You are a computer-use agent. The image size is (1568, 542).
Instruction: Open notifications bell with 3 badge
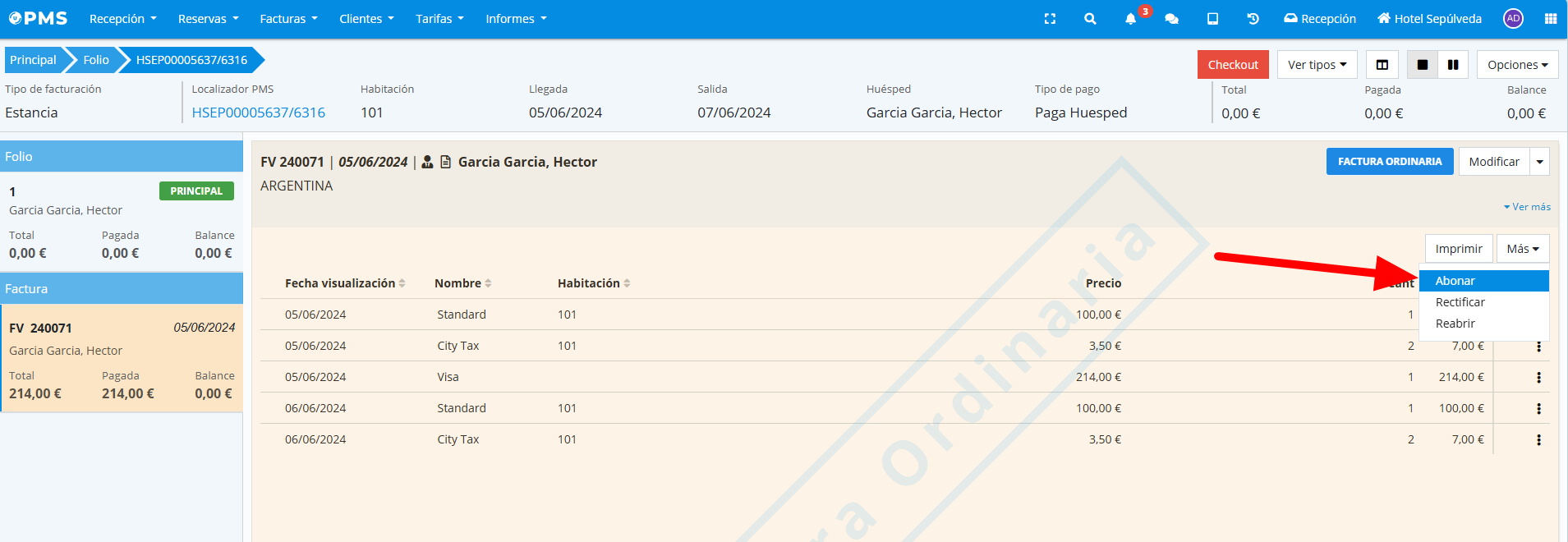1131,19
